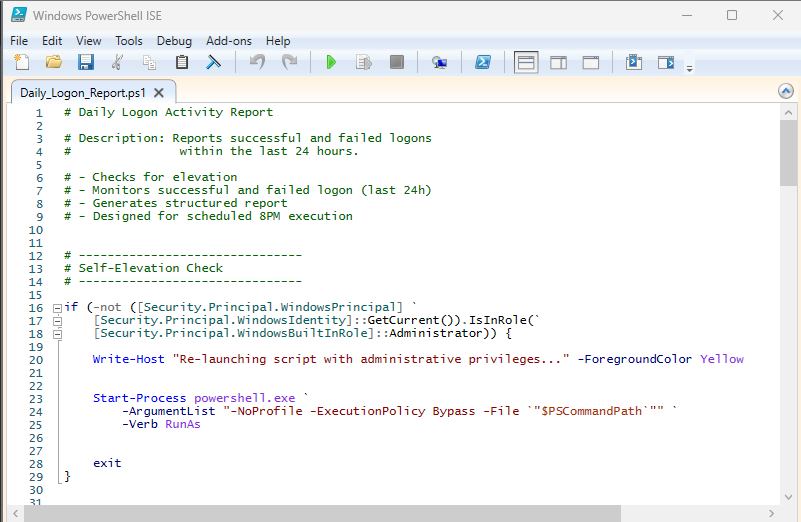Viewport: 801px width, 522px height.
Task: Open the Edit menu
Action: (x=52, y=41)
